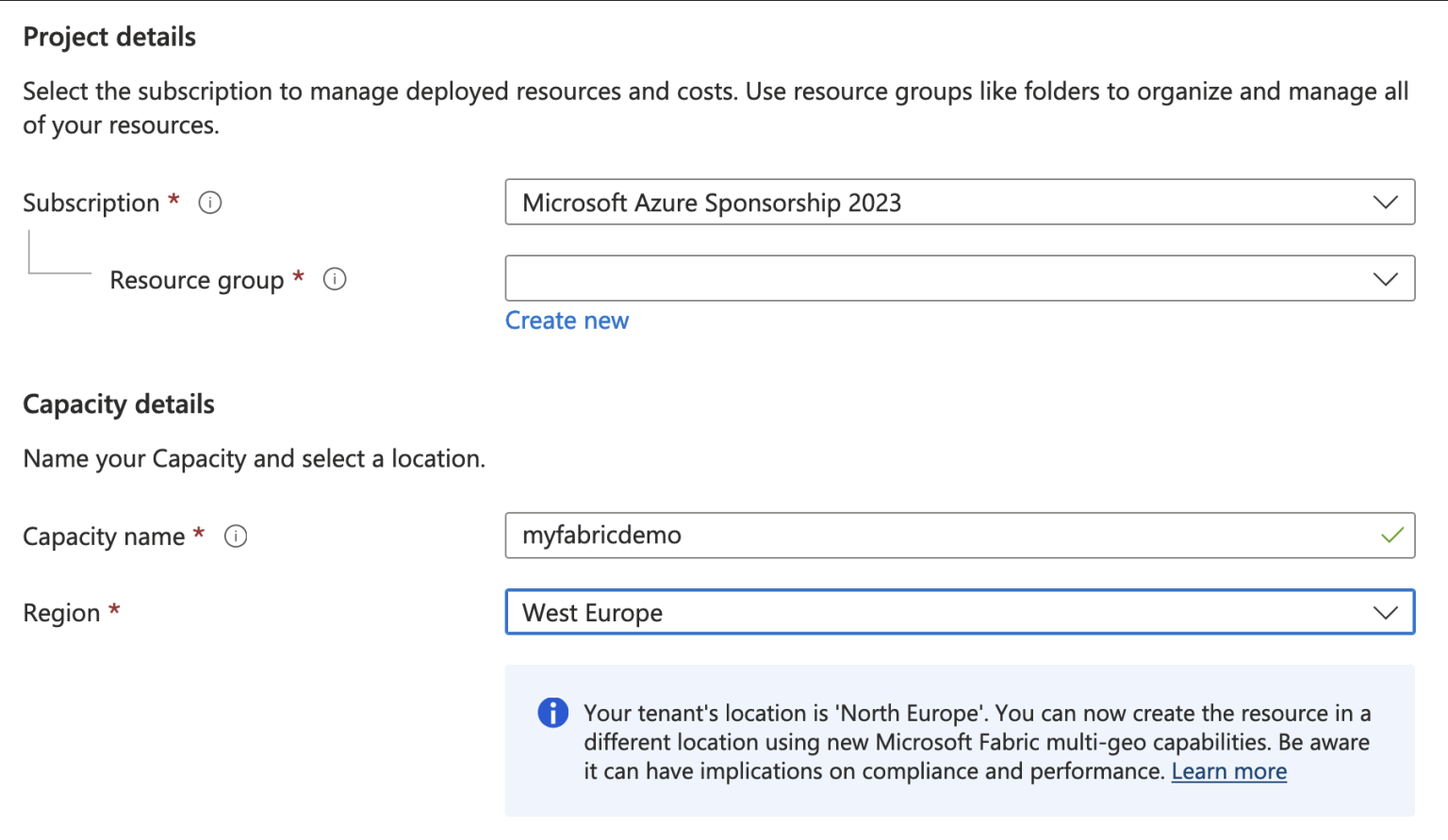Click the Region field label
1448x840 pixels.
coord(61,613)
